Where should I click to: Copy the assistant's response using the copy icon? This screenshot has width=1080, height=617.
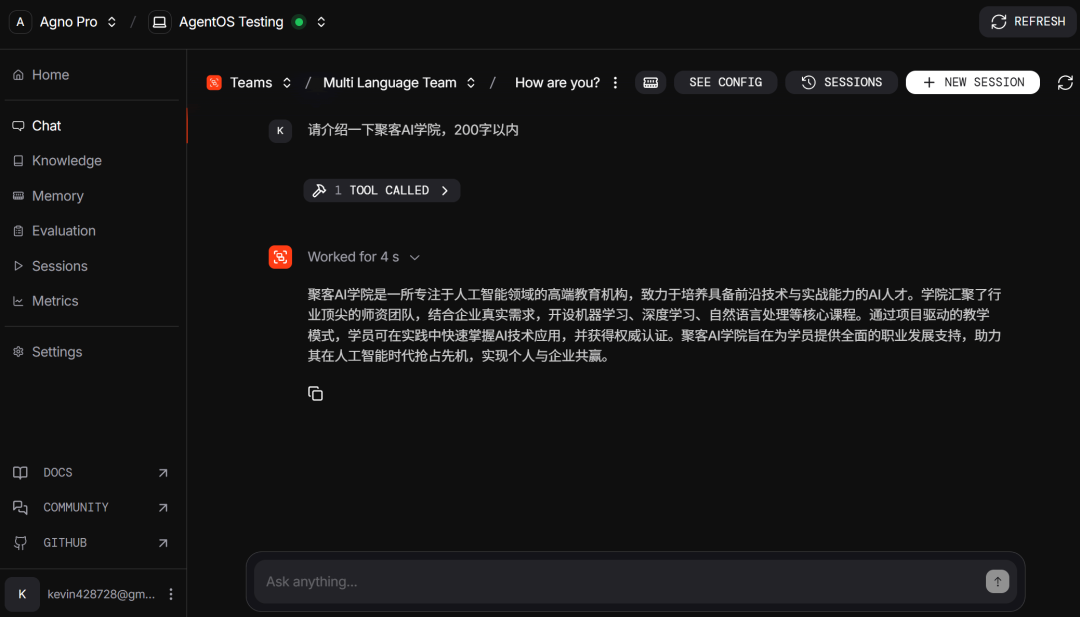pos(315,393)
